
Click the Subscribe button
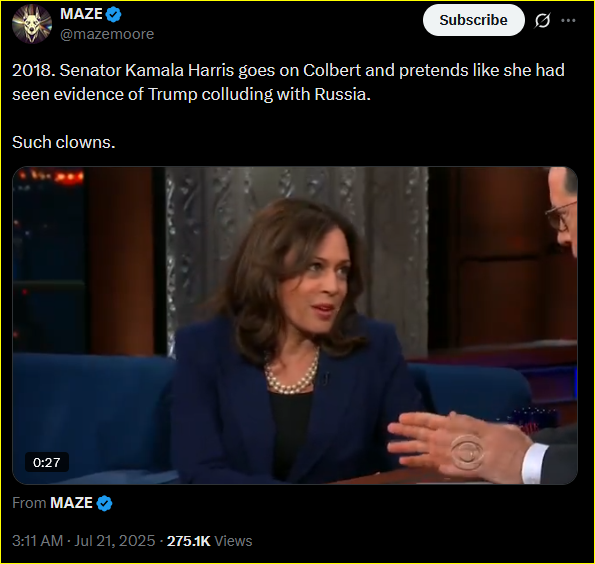pyautogui.click(x=474, y=20)
